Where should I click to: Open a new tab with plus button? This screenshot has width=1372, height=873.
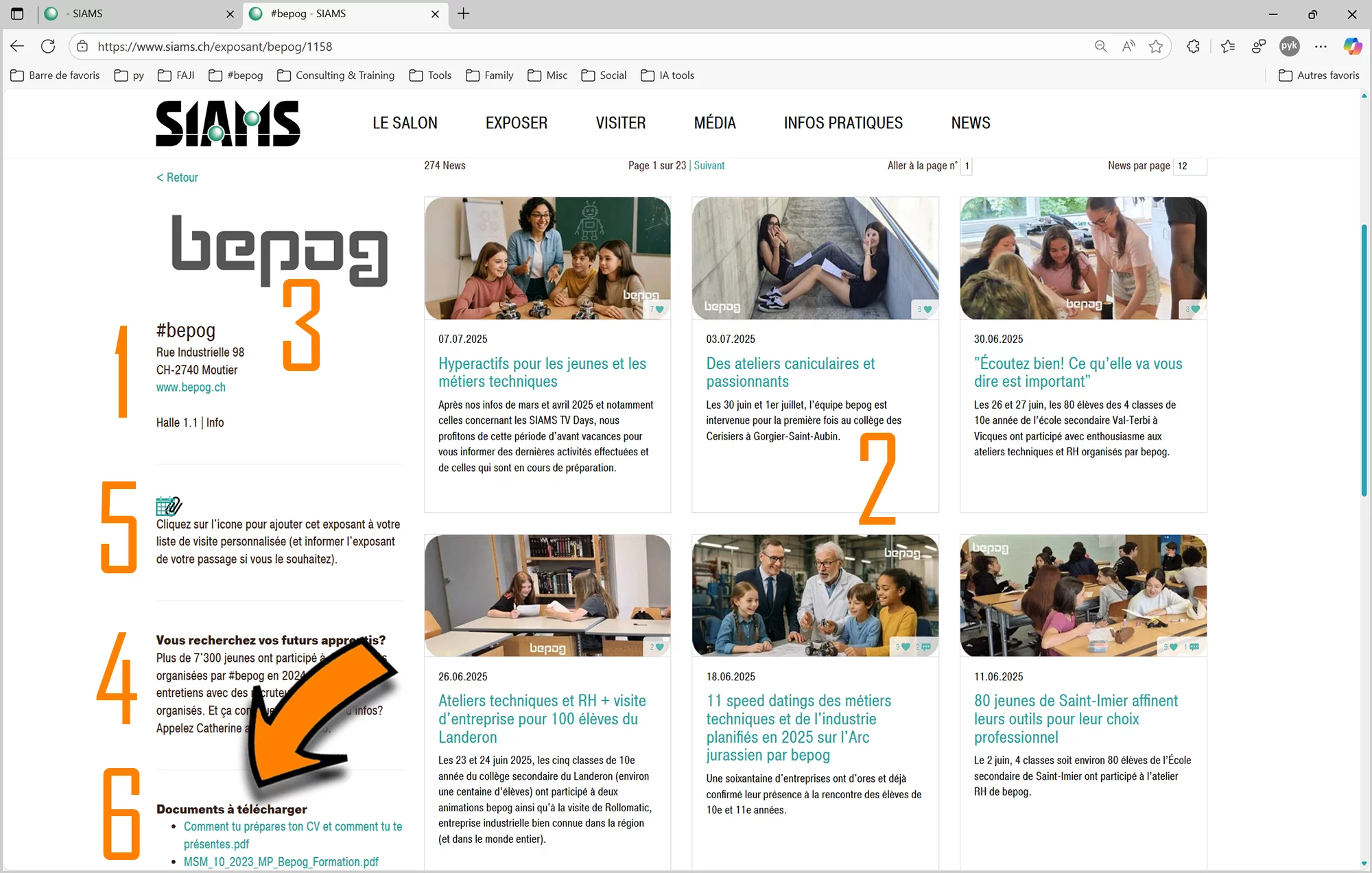tap(464, 14)
